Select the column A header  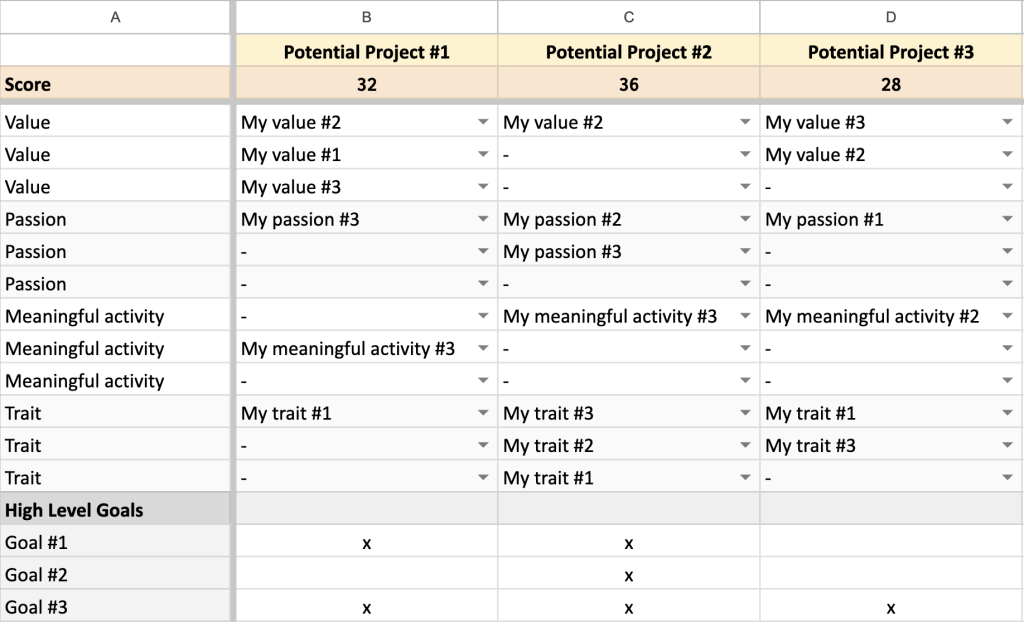pos(115,16)
